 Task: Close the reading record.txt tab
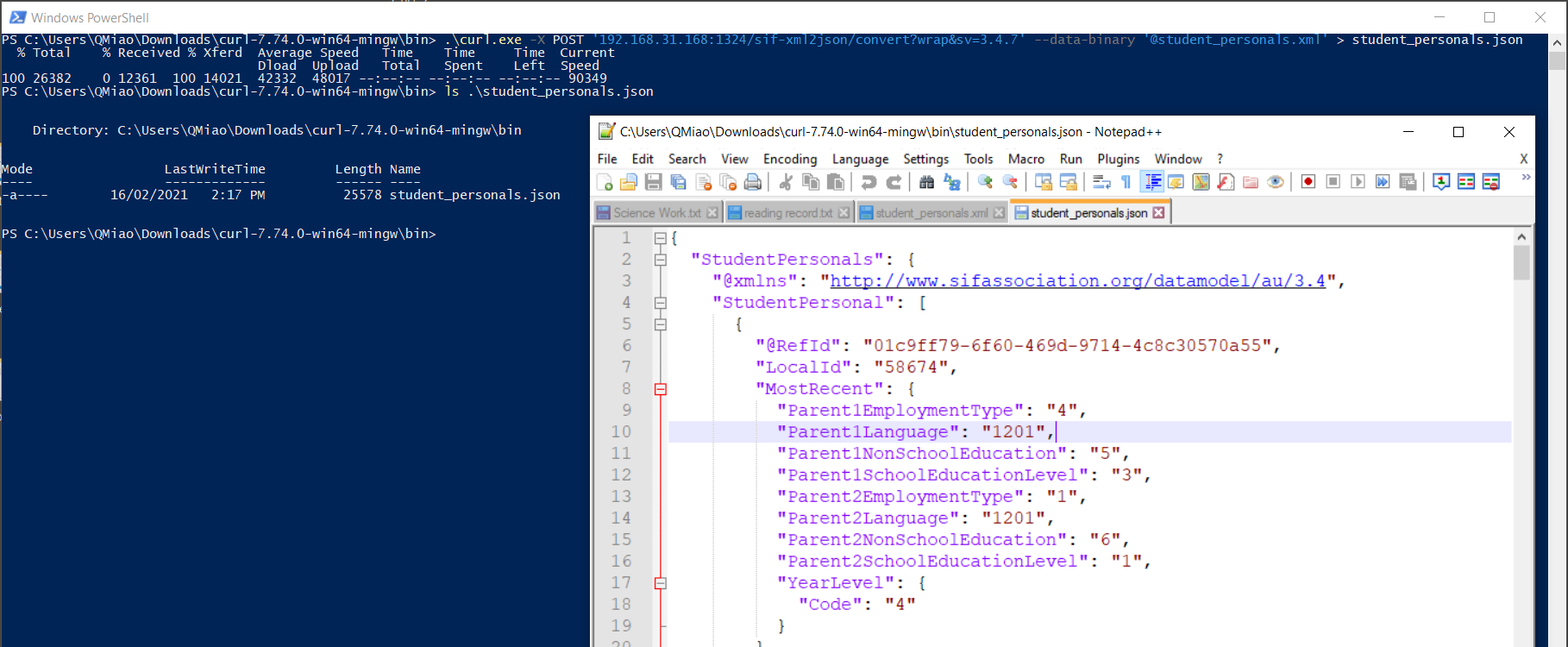pyautogui.click(x=844, y=212)
